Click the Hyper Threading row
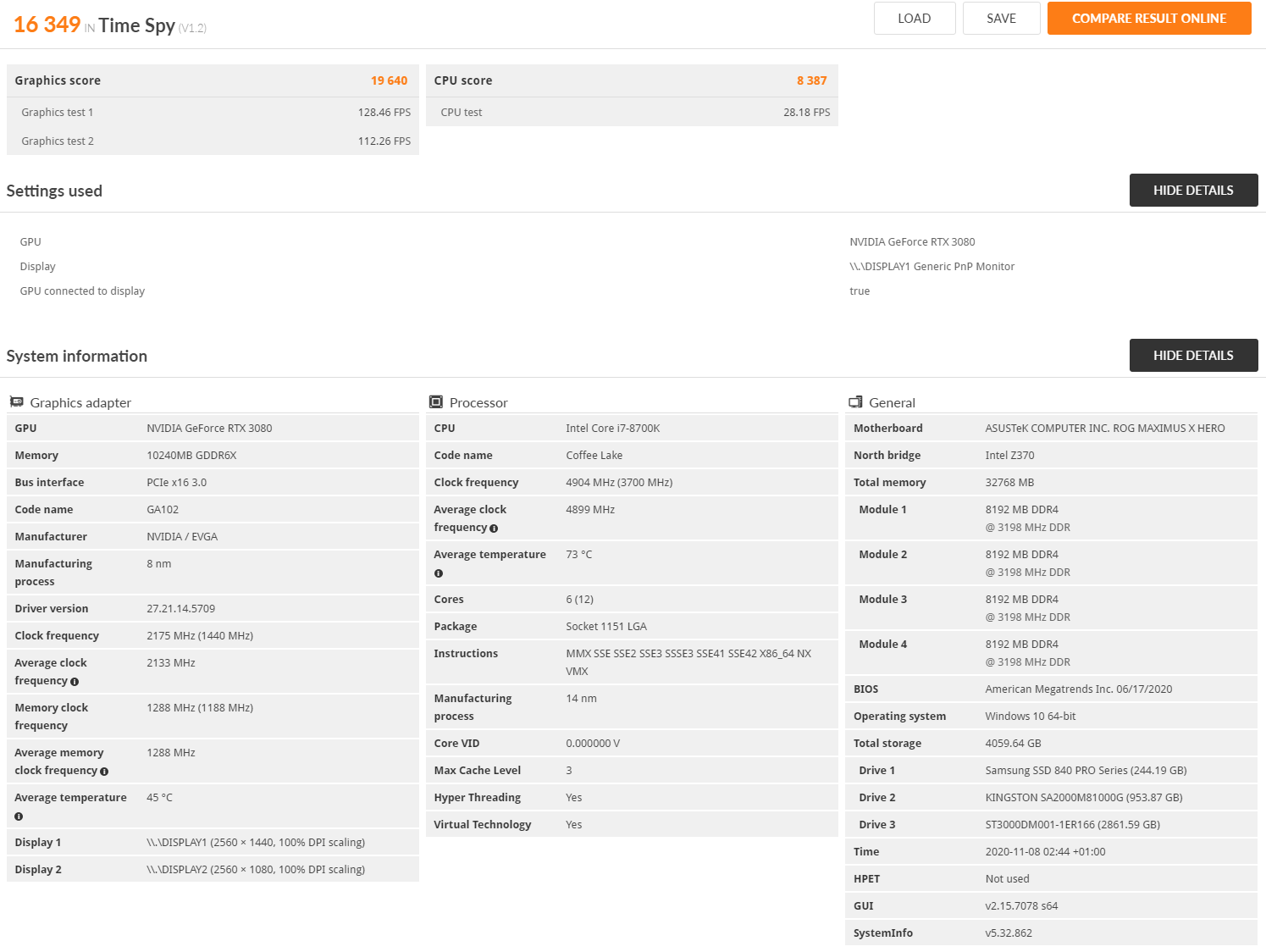 pyautogui.click(x=632, y=797)
